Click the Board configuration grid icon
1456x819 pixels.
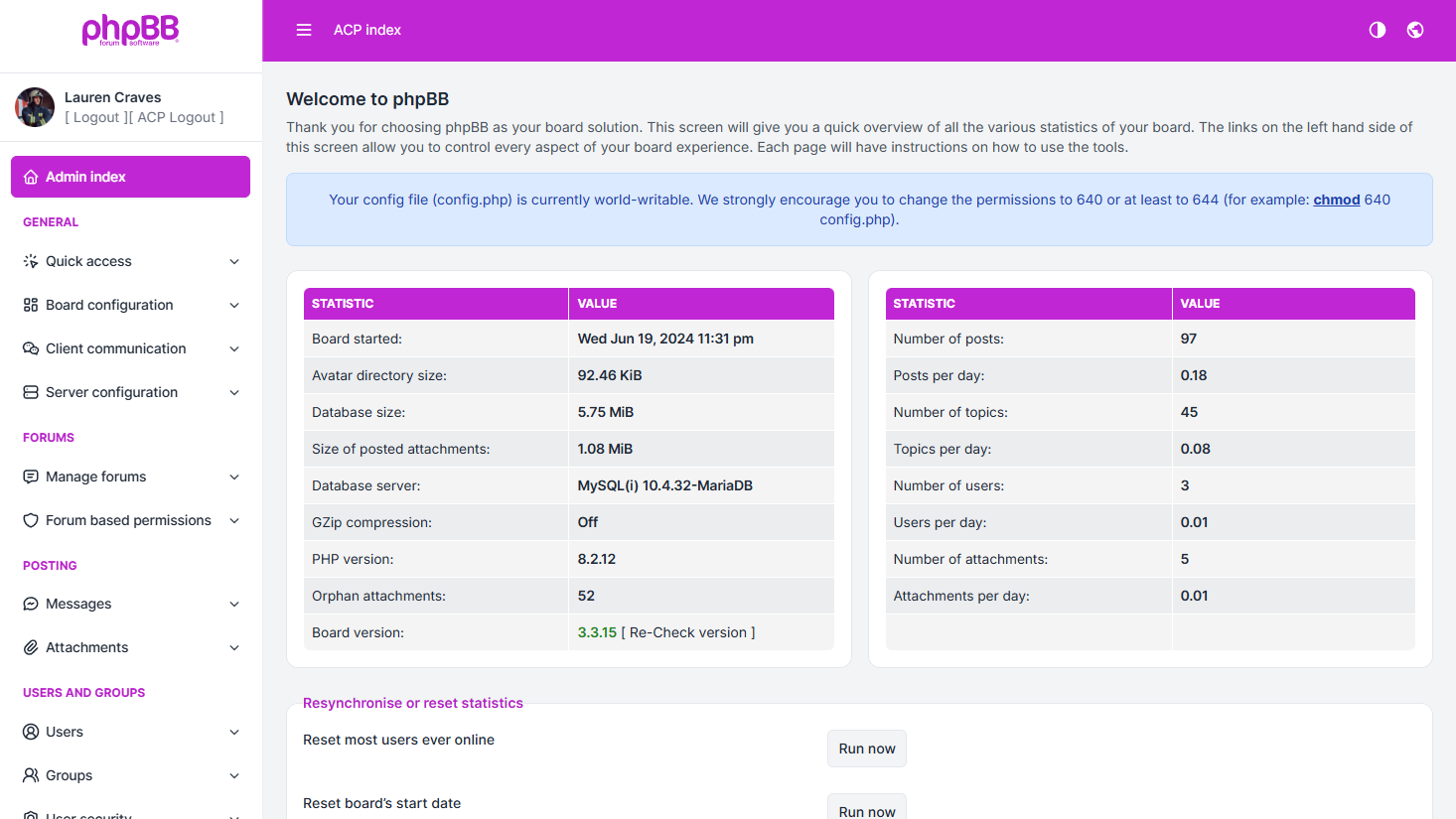[x=31, y=305]
